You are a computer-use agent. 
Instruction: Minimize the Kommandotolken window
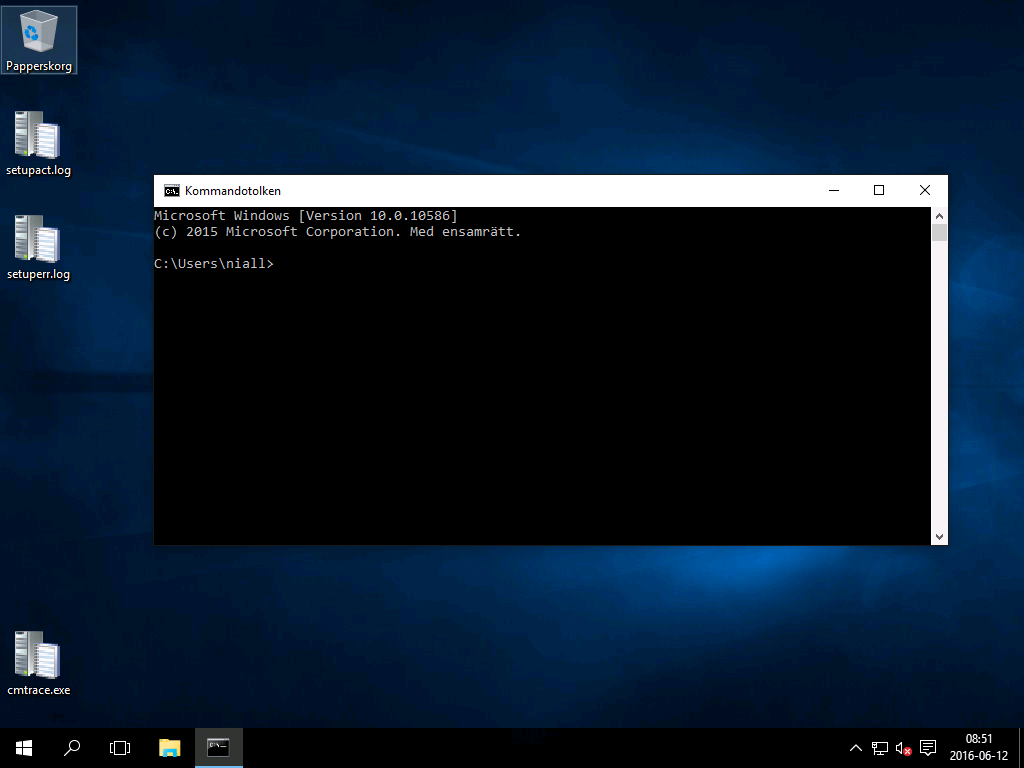pos(834,191)
